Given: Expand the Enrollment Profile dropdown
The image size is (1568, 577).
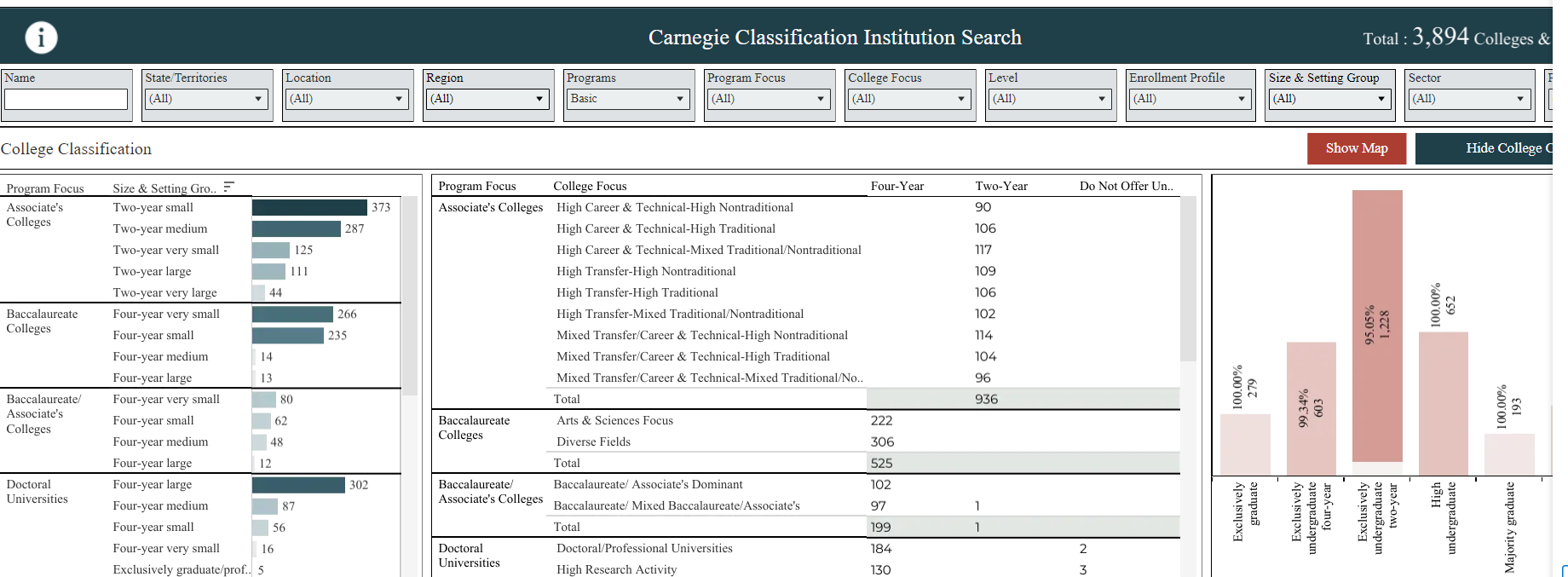Looking at the screenshot, I should coord(1190,99).
